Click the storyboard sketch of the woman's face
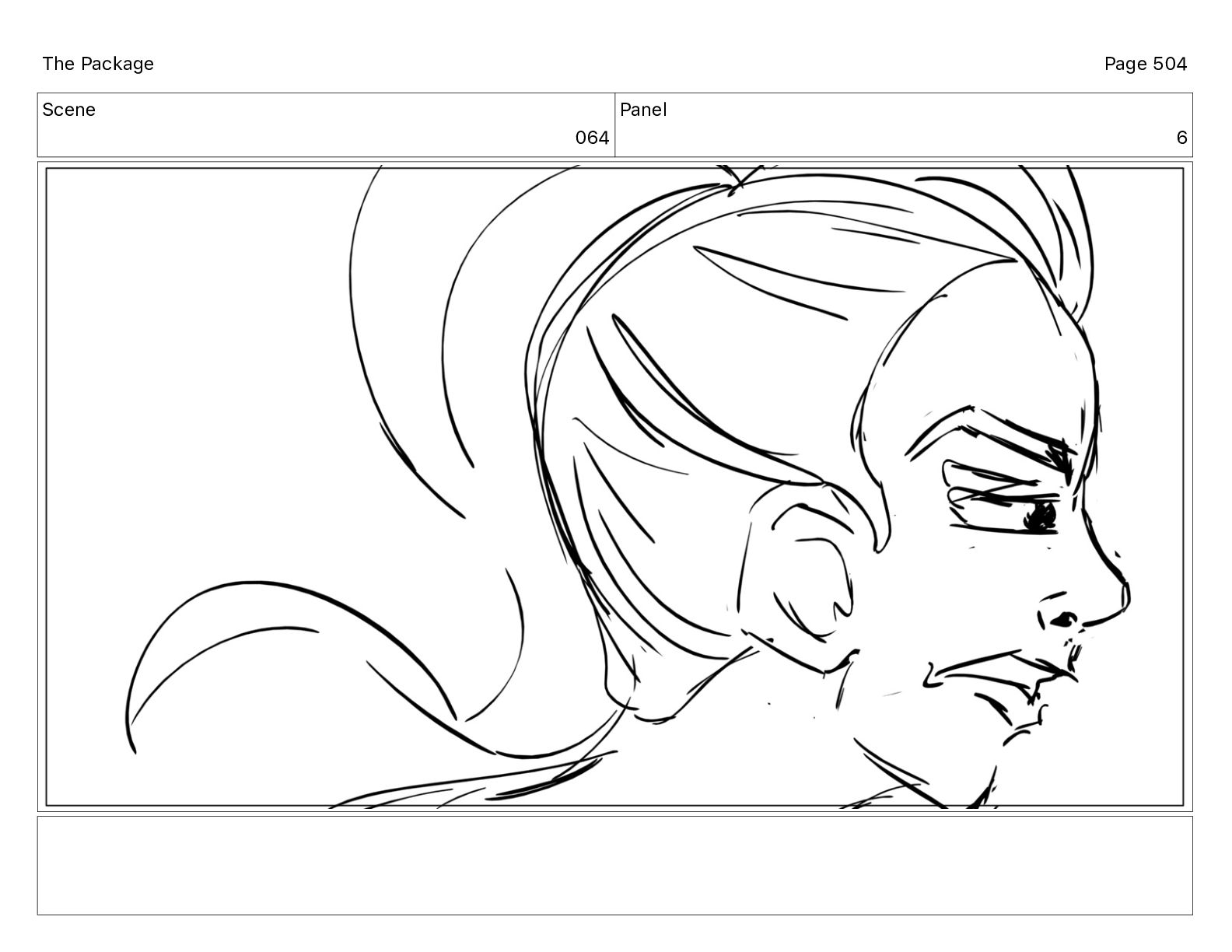 614,487
